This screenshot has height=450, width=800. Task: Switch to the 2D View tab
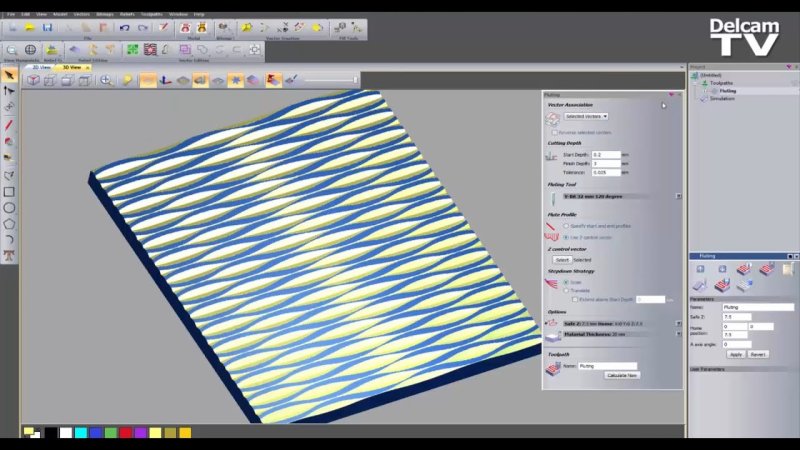[x=41, y=67]
